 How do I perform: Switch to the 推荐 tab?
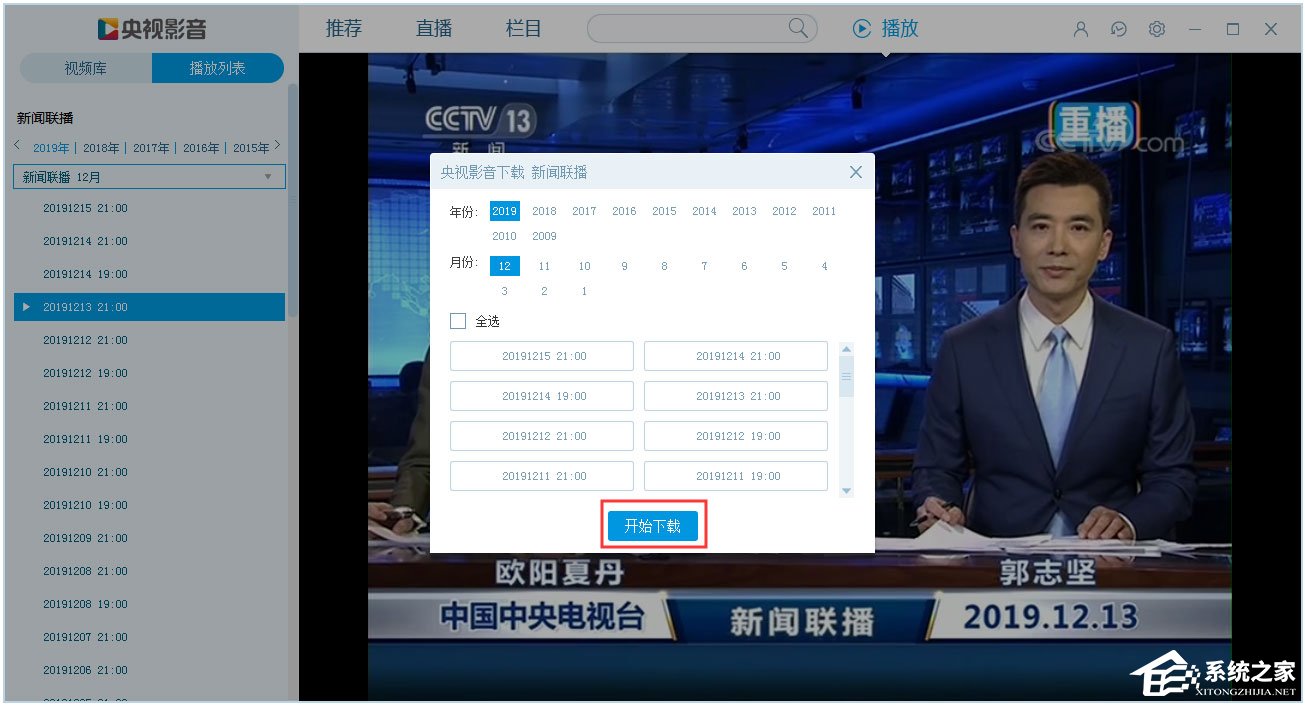[343, 28]
